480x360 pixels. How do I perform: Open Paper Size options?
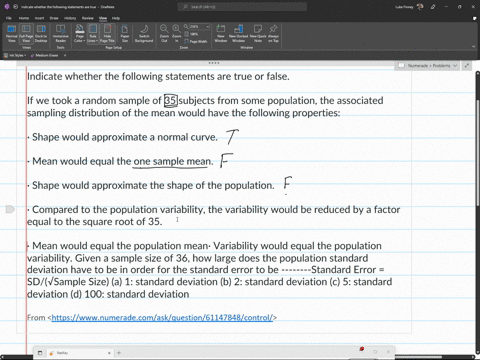(125, 33)
